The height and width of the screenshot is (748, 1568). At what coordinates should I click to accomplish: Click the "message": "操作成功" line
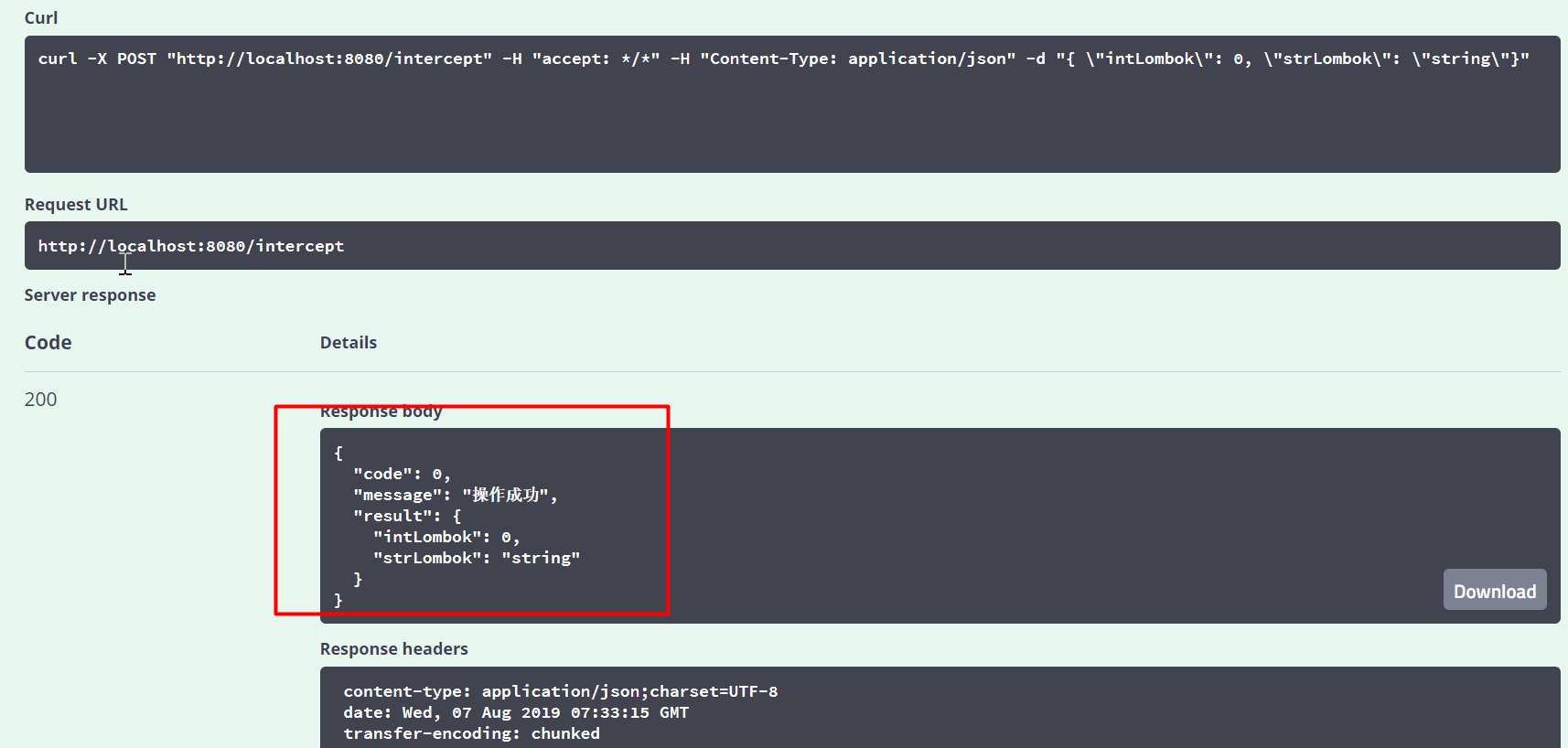(456, 495)
